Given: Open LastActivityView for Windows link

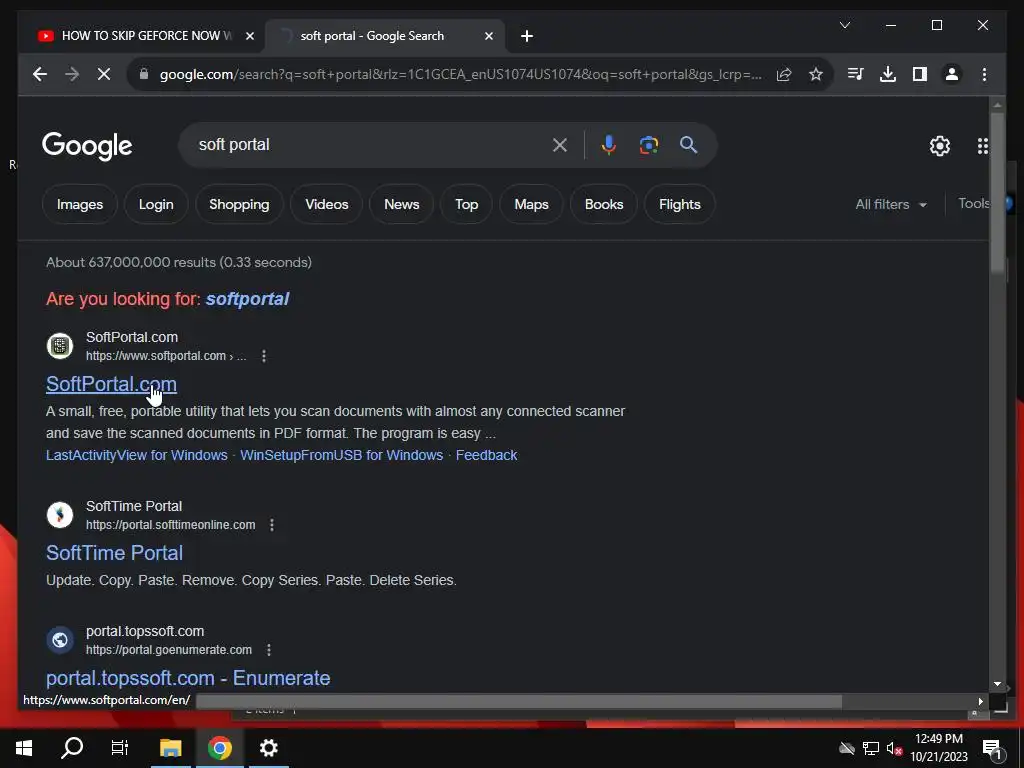Looking at the screenshot, I should tap(136, 455).
